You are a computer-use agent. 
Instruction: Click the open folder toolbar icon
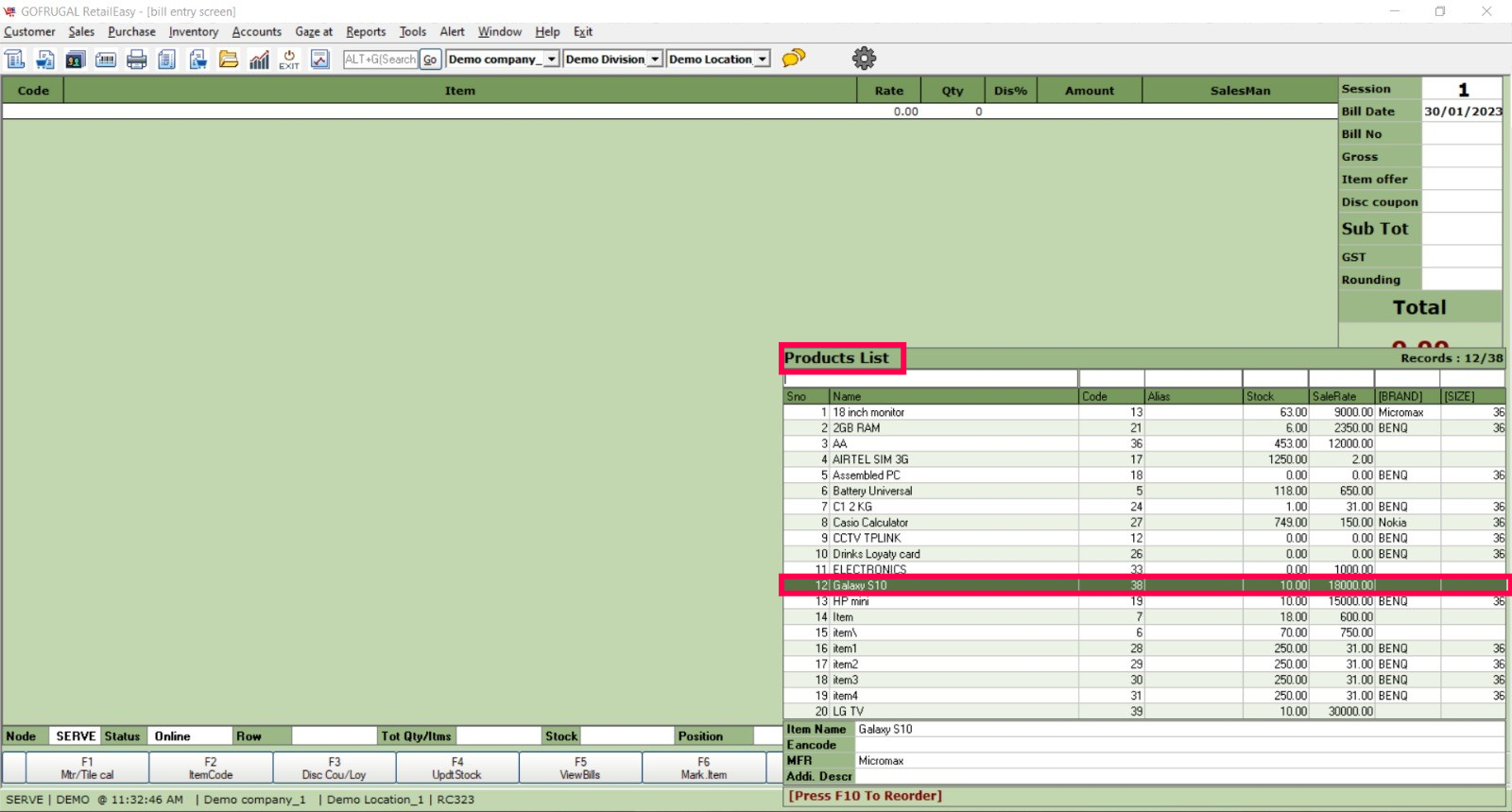point(229,60)
